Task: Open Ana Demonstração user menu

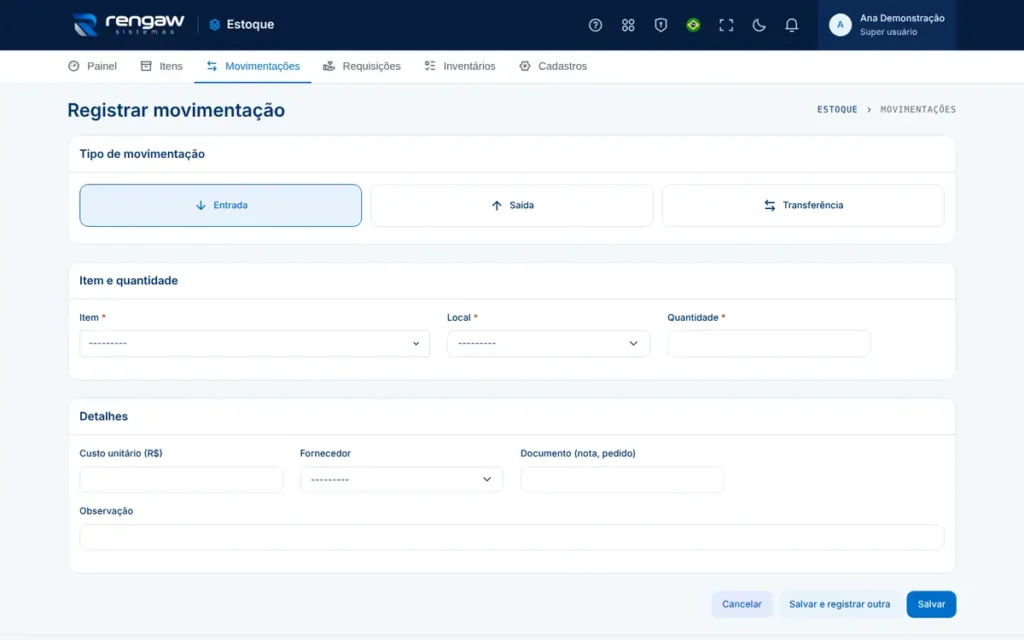Action: (887, 25)
